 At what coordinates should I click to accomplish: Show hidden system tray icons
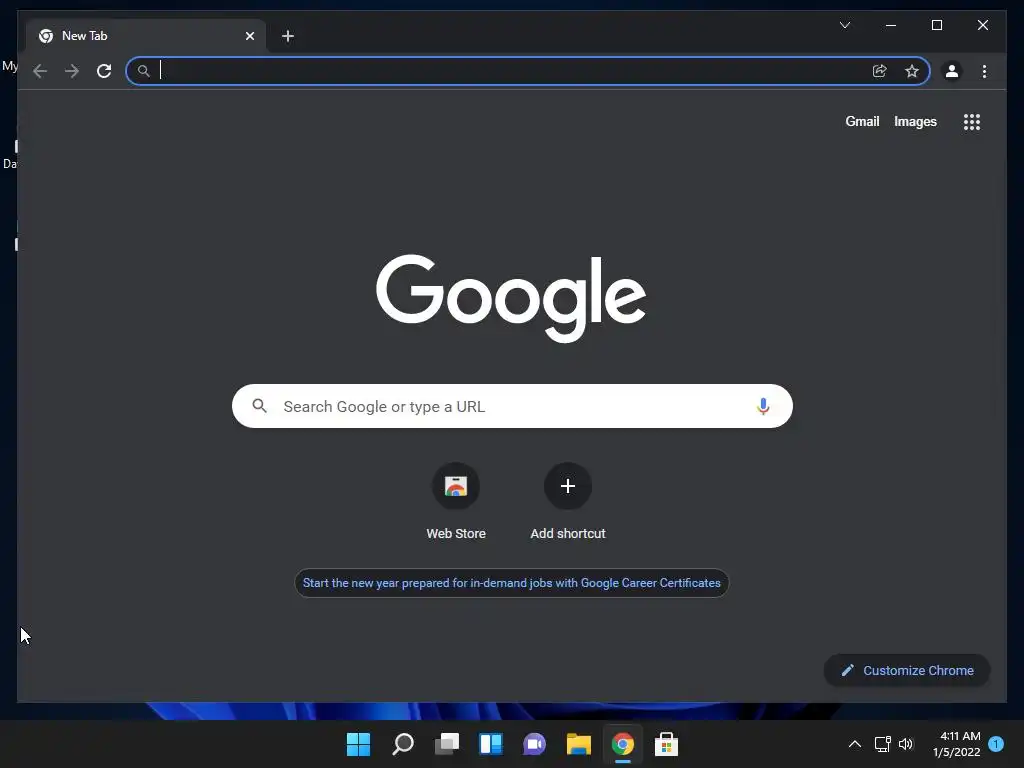coord(854,744)
